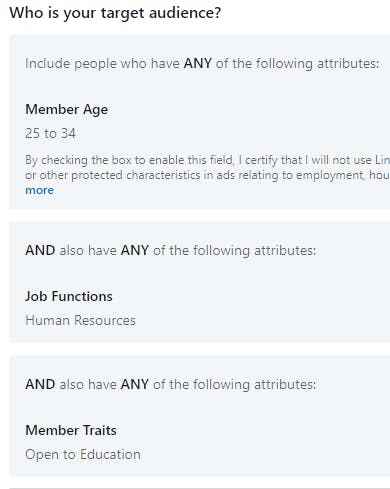Click the certification disclaimer starting 'By checking the box'

(207, 160)
